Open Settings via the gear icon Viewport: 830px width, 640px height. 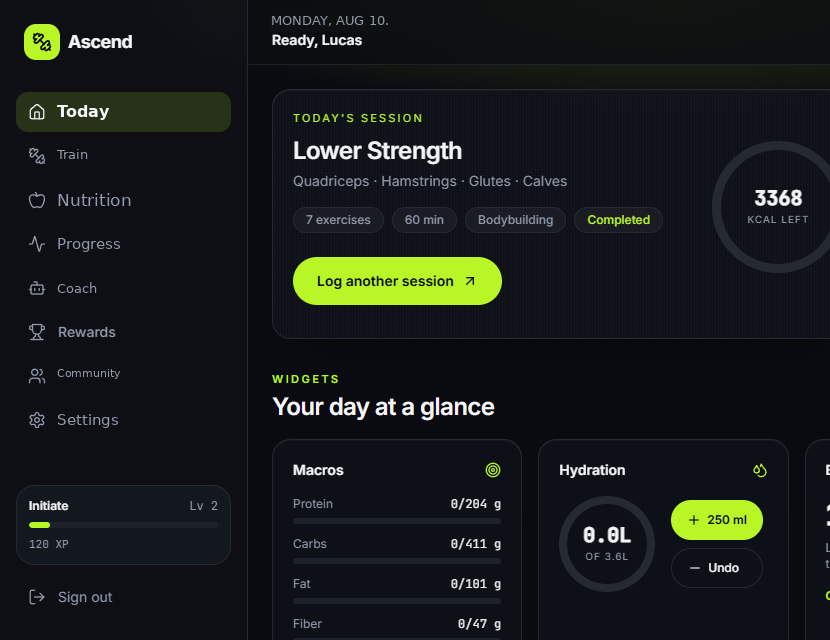click(x=37, y=420)
